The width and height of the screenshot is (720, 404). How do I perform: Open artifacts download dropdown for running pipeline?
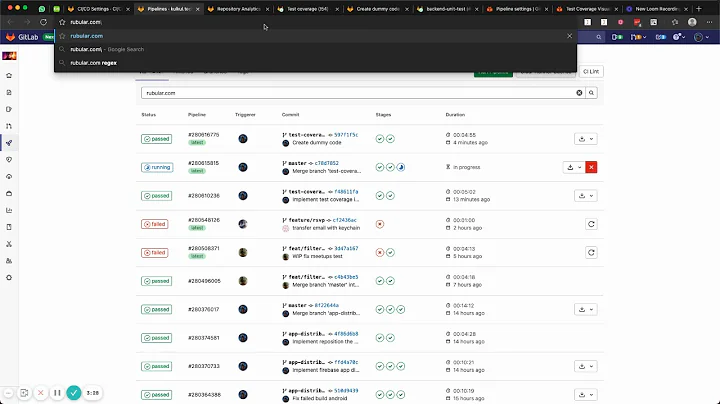[574, 167]
